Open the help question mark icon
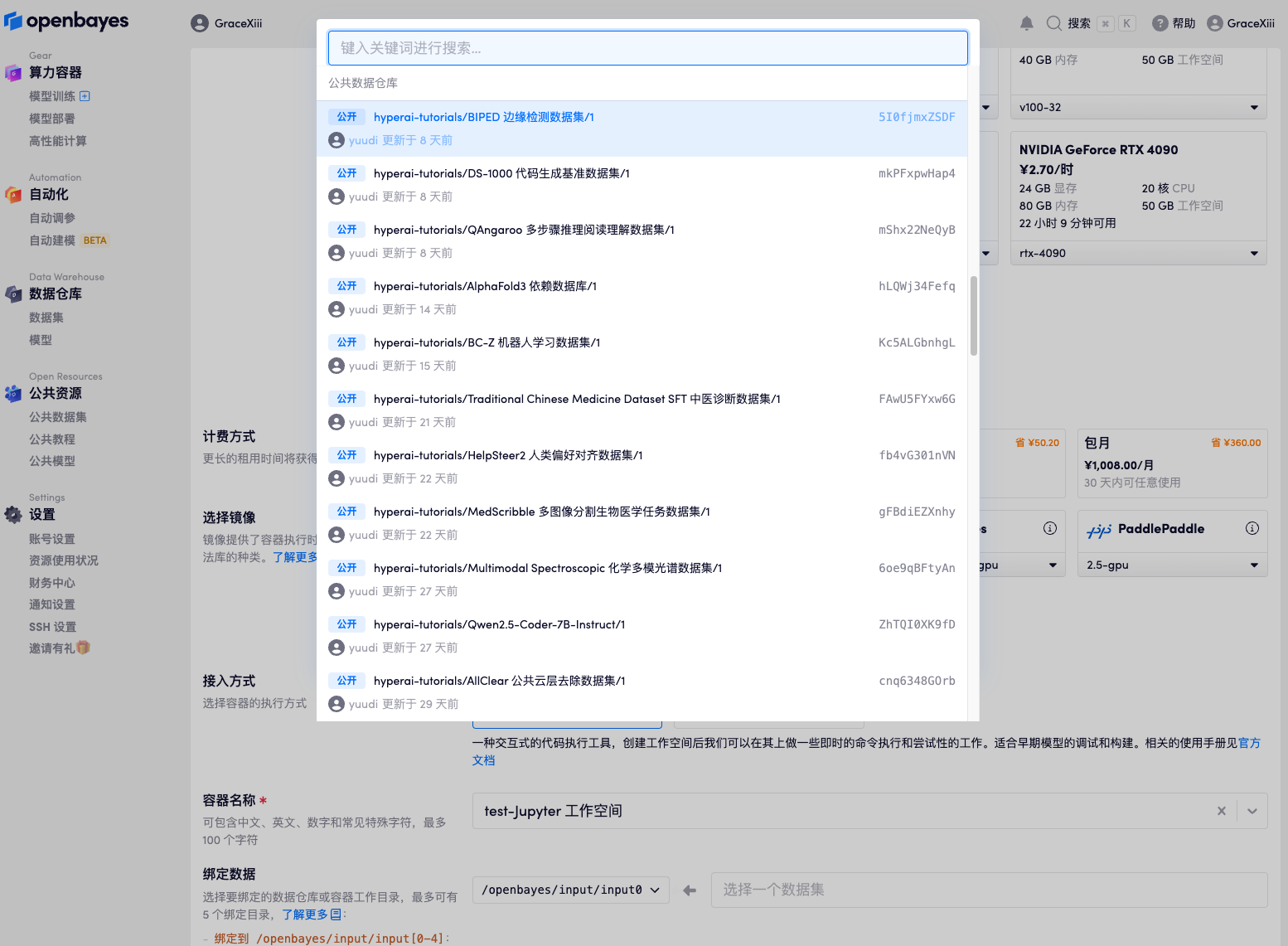Screen dimensions: 1288x946 point(1160,23)
